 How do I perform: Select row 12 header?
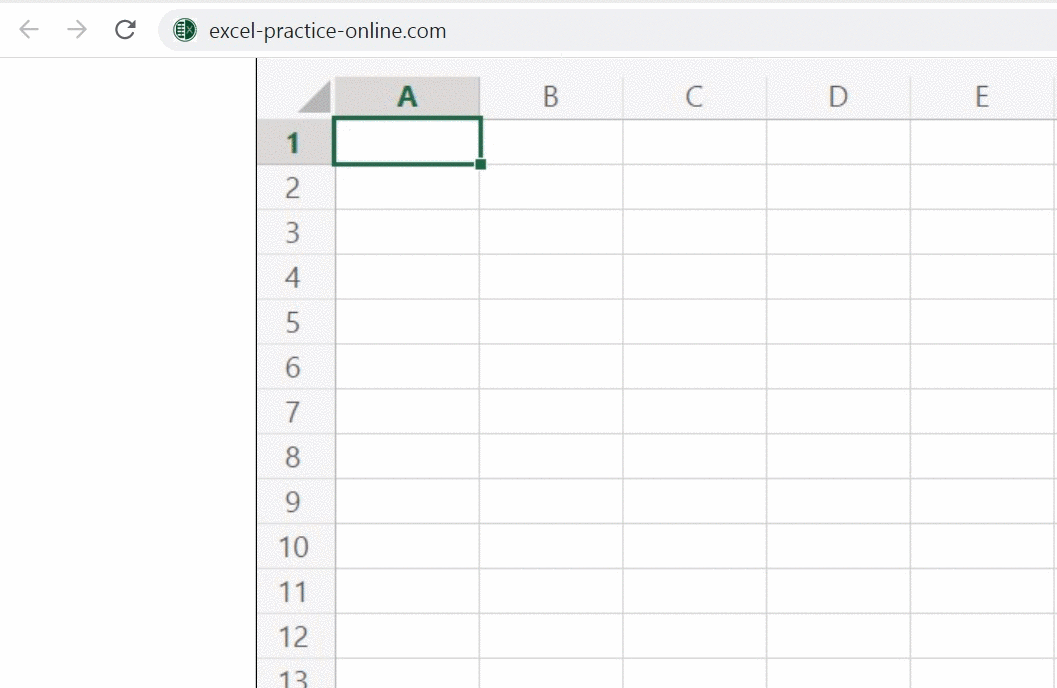click(x=294, y=637)
